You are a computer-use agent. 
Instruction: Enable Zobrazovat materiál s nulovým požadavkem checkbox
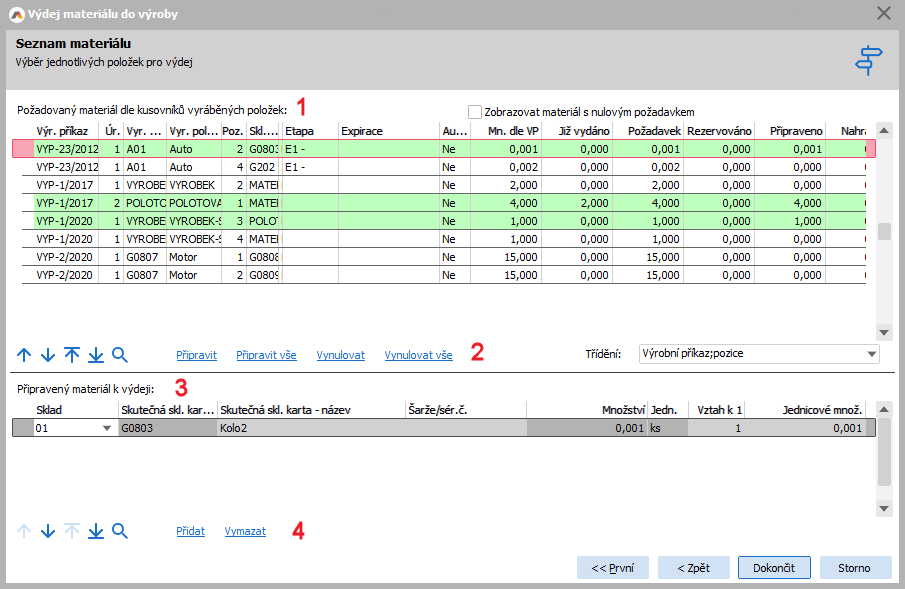point(475,112)
